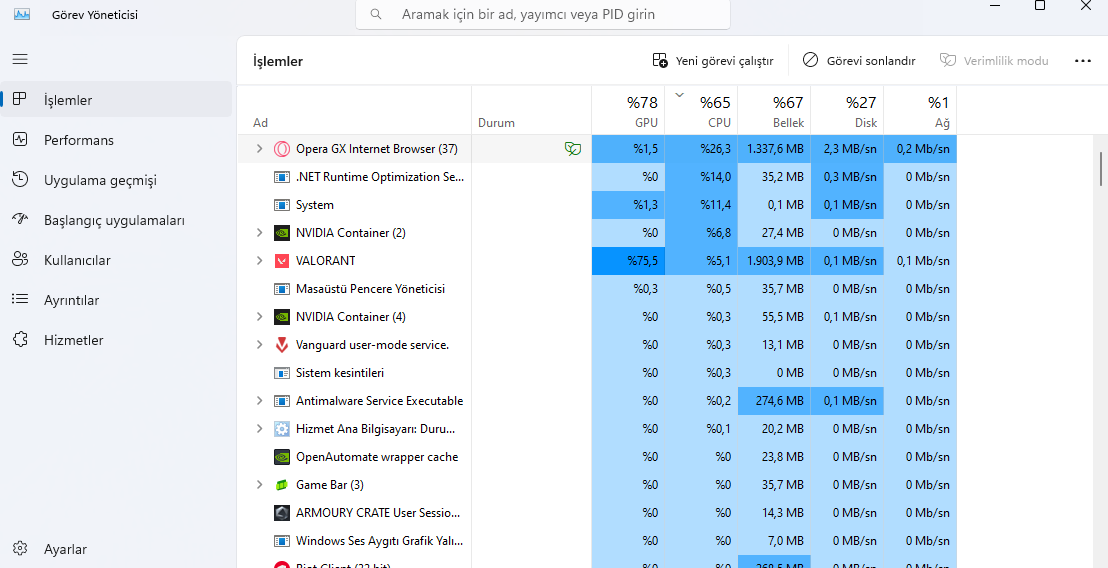Sort by the Disk column header
Screen dimensions: 1108x568
(847, 110)
